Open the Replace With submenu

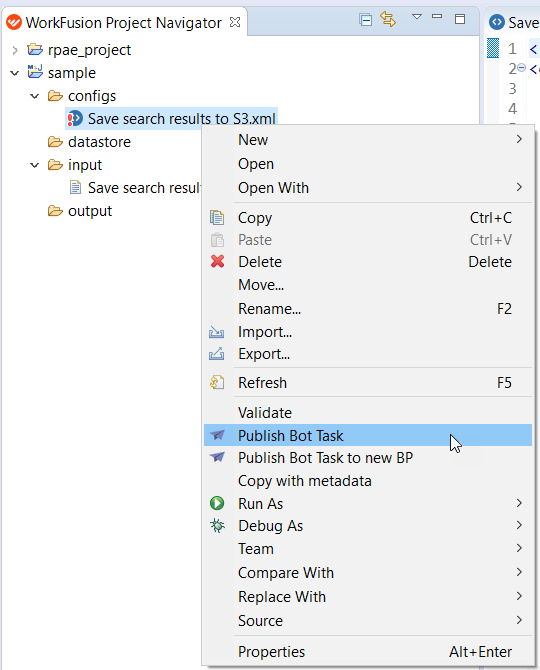coord(368,597)
